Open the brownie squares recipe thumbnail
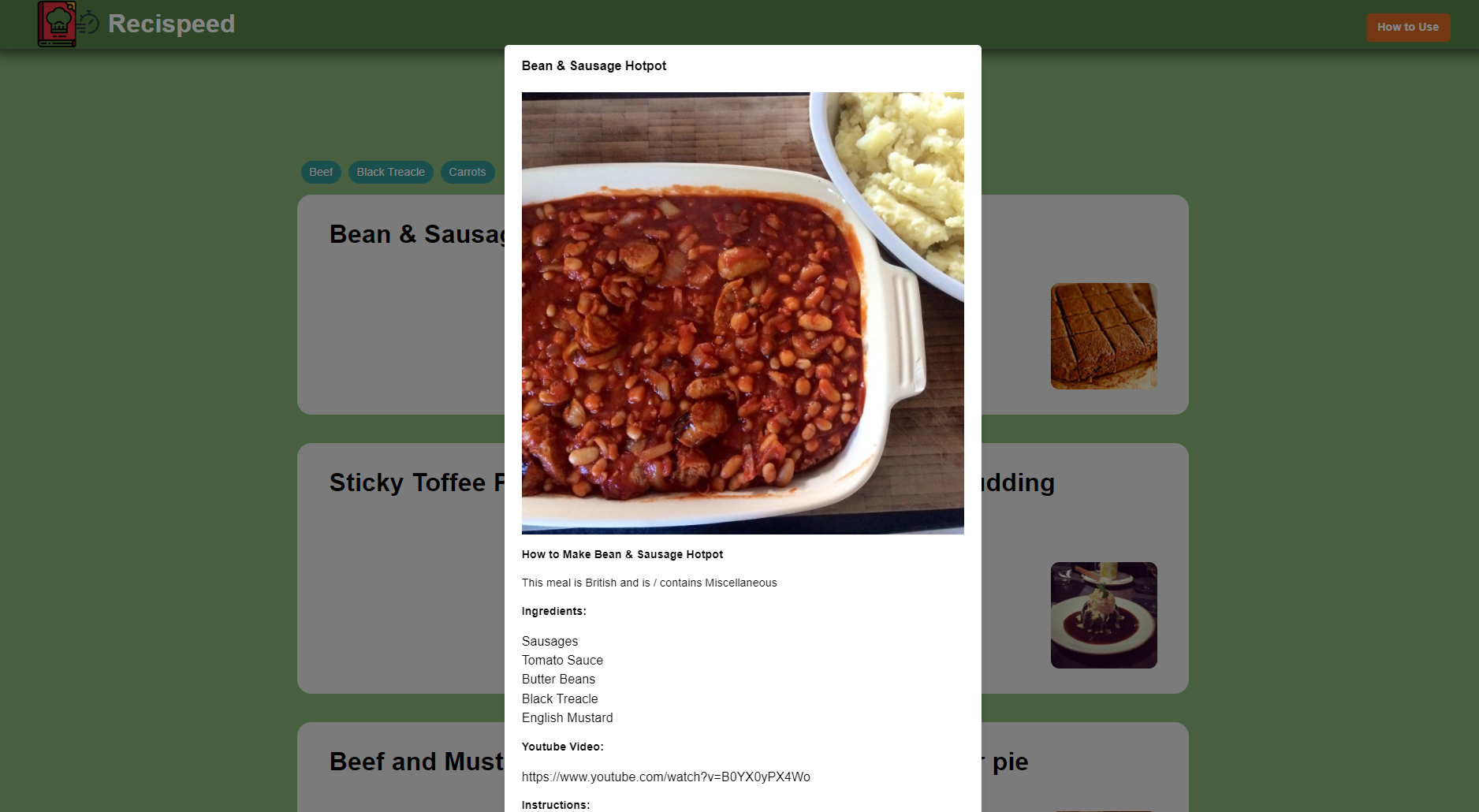Viewport: 1479px width, 812px height. pos(1104,336)
